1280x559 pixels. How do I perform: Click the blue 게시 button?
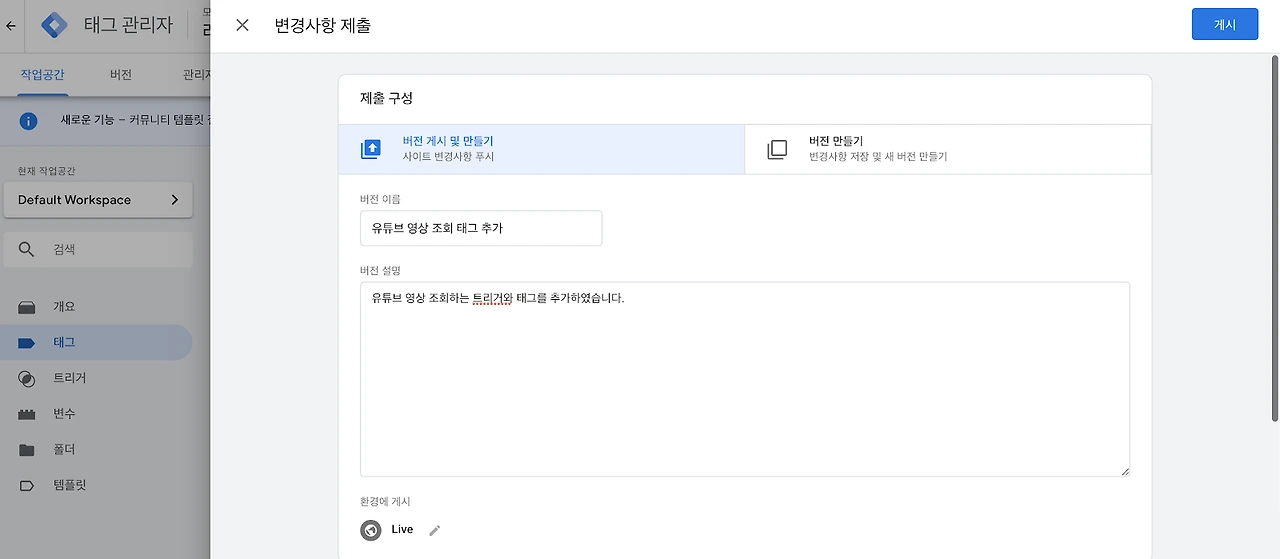click(x=1224, y=25)
